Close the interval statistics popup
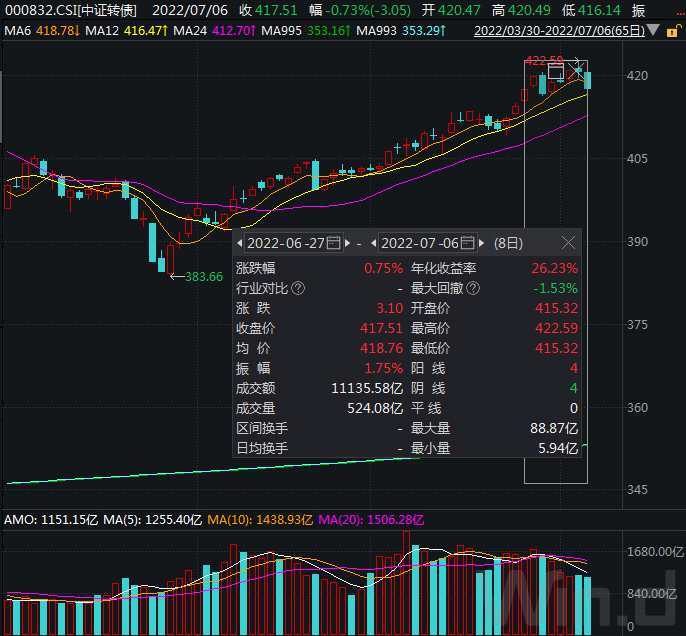 click(568, 242)
